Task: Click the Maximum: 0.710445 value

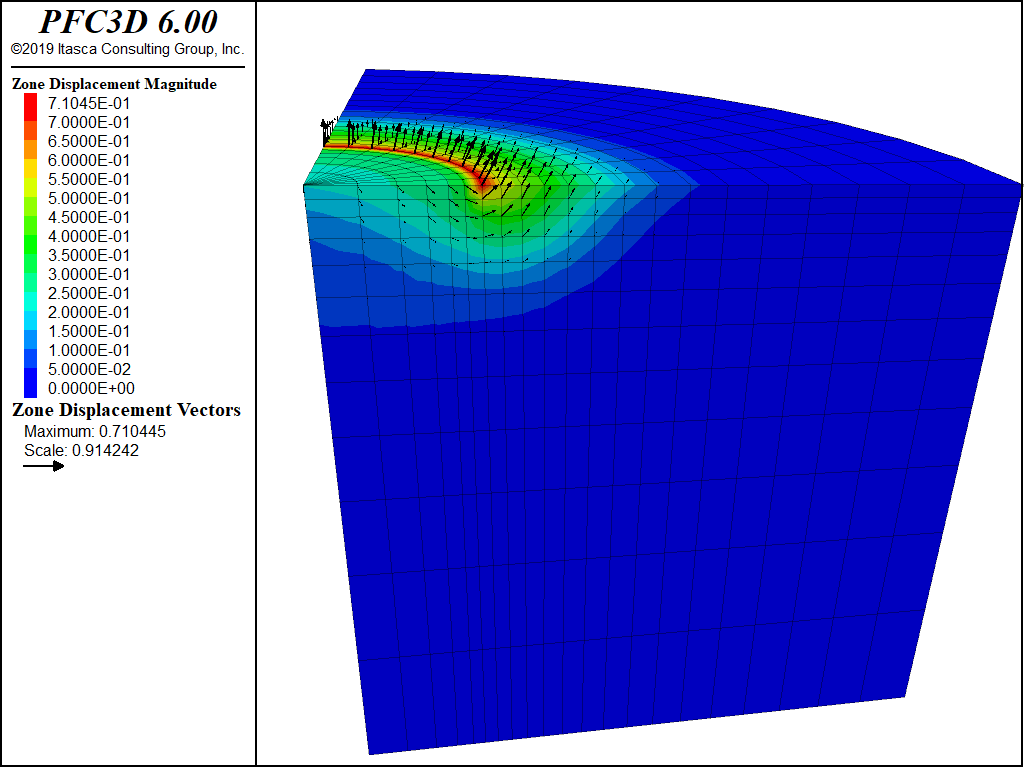Action: (x=95, y=431)
